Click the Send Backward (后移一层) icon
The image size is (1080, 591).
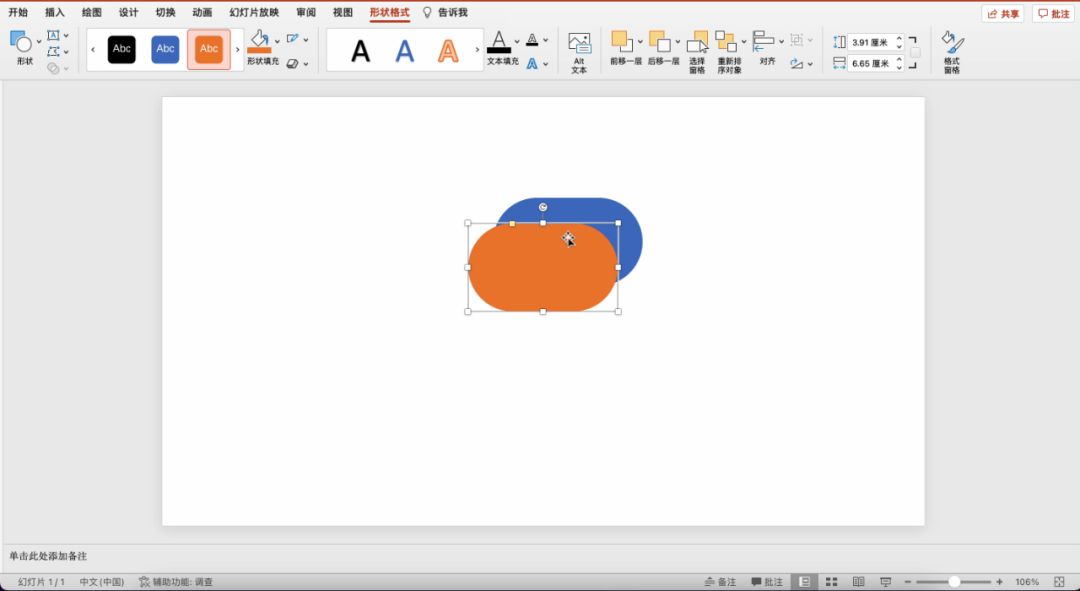point(659,41)
